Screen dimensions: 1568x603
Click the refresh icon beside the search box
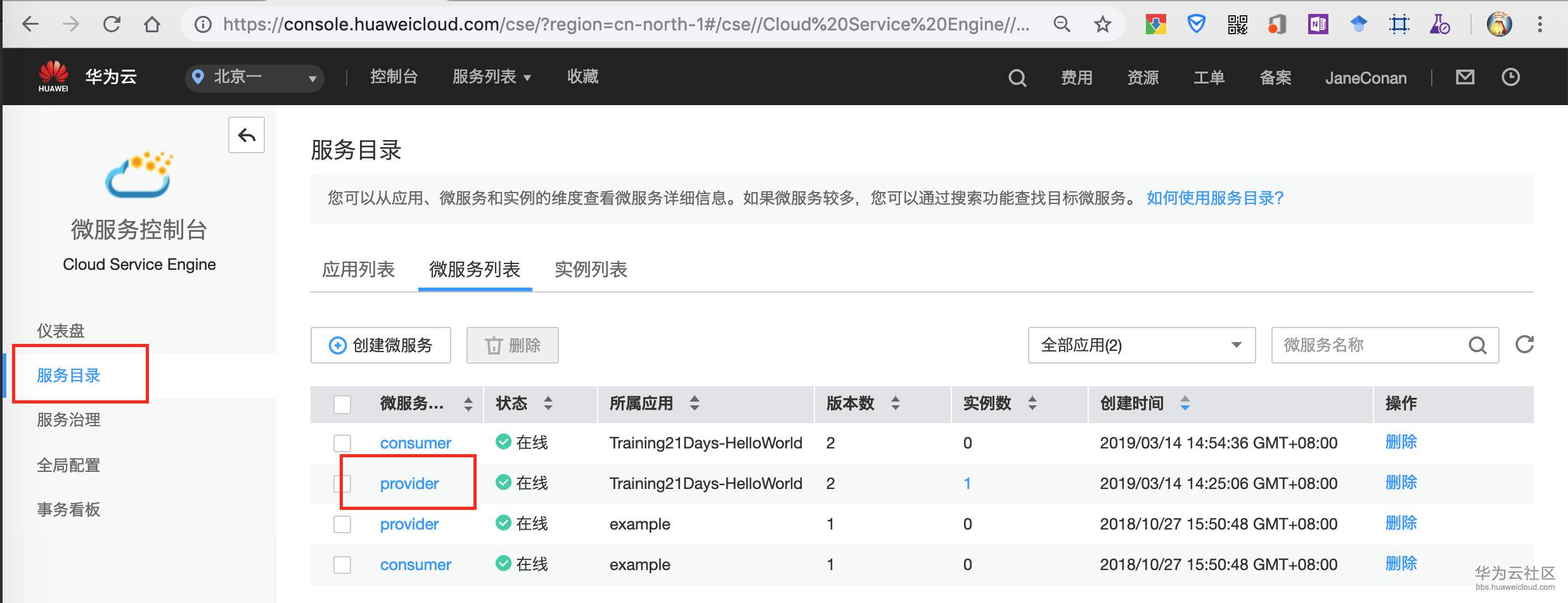click(1524, 345)
